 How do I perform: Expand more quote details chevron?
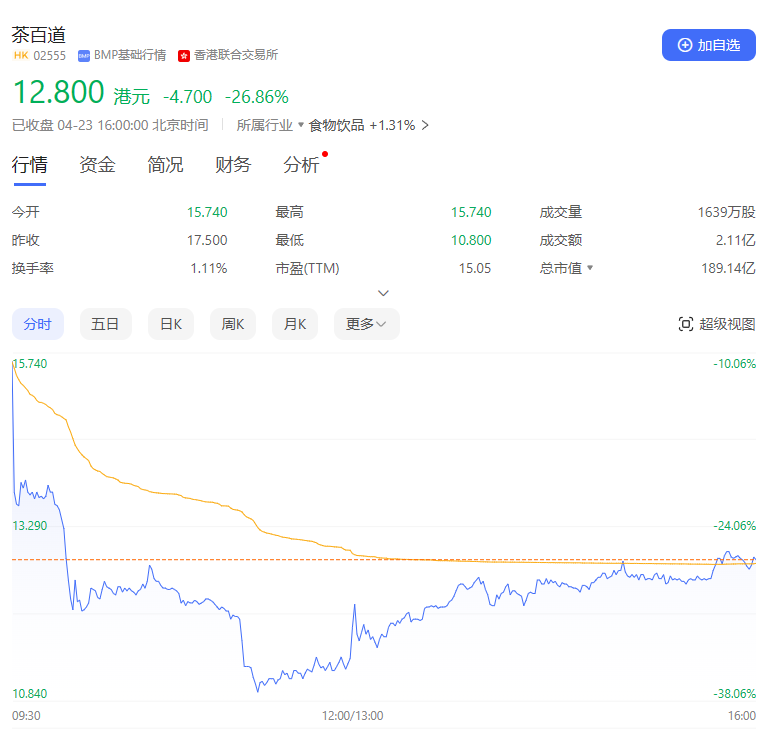[x=383, y=293]
